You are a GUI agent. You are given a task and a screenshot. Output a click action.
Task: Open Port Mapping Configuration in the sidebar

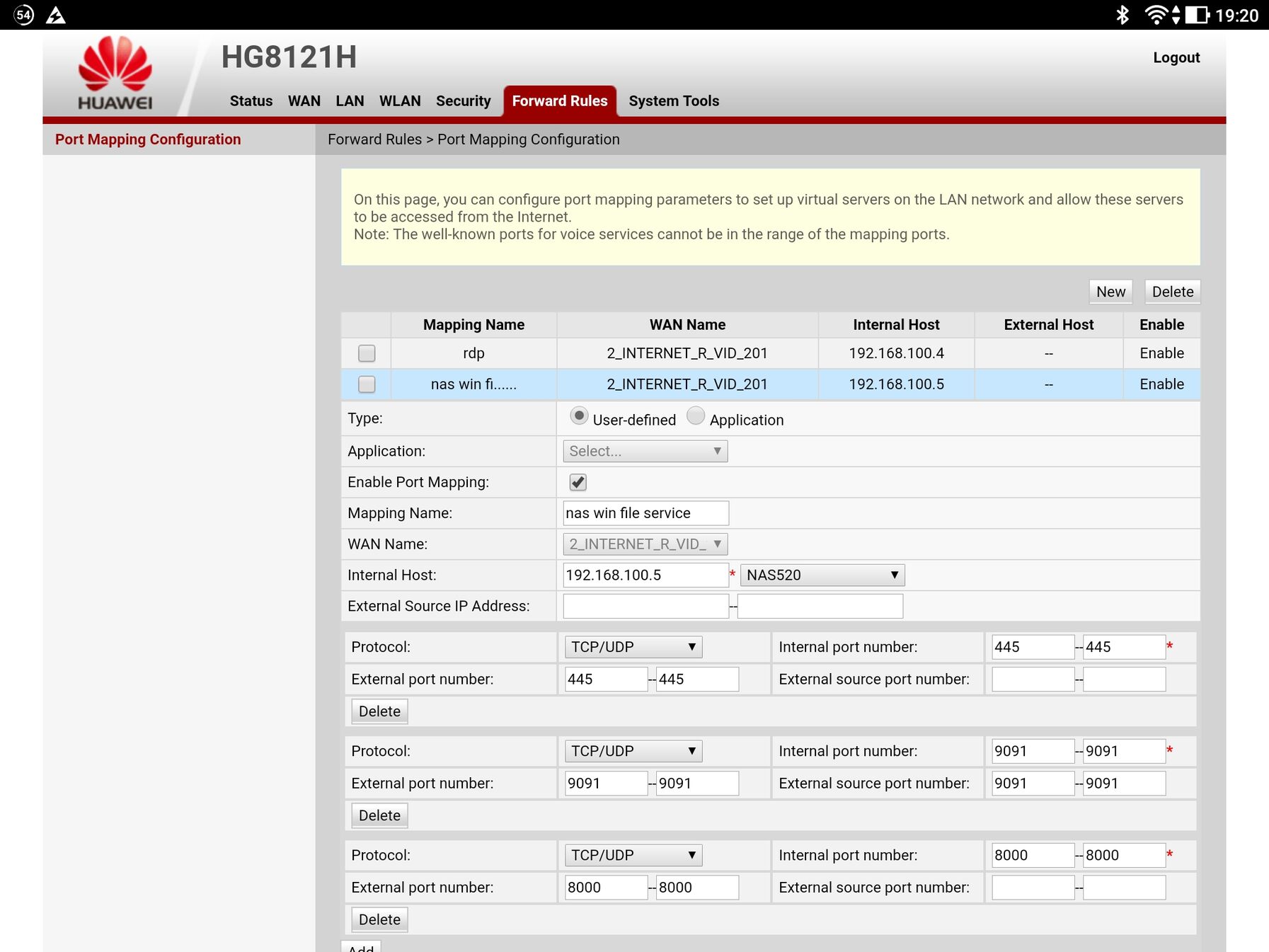click(148, 139)
